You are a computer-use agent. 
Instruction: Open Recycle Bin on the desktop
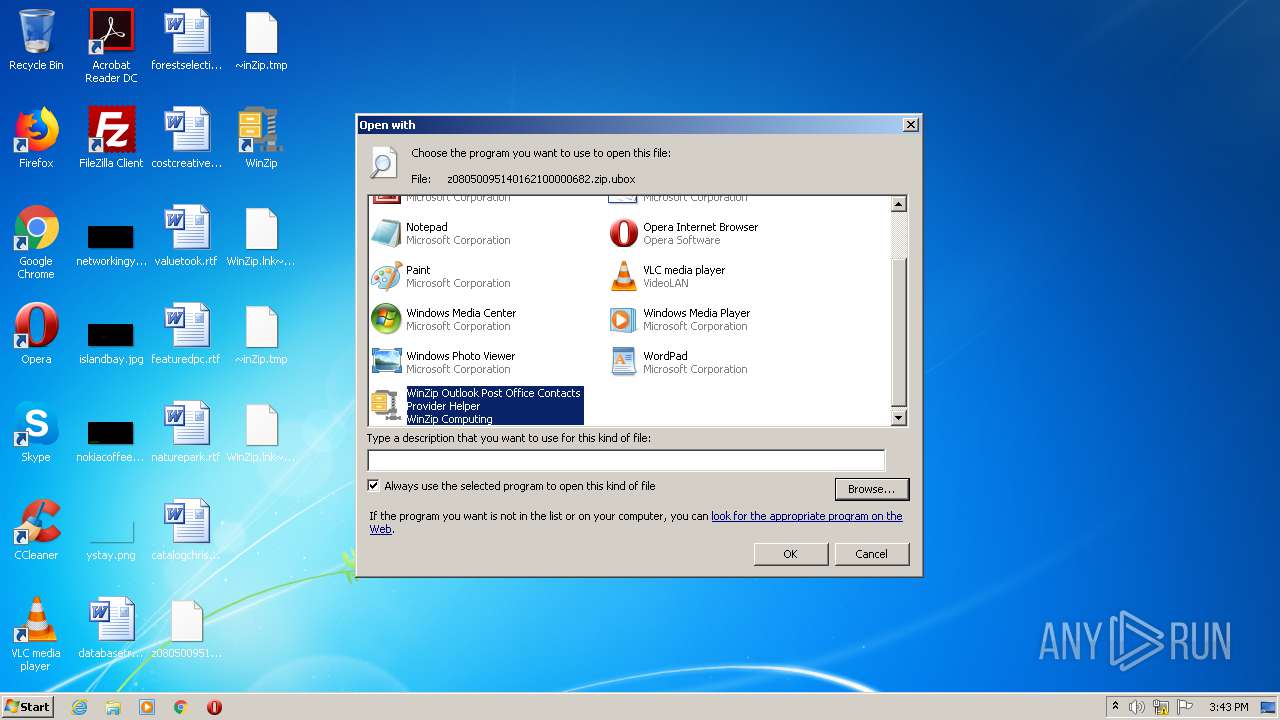pyautogui.click(x=36, y=40)
